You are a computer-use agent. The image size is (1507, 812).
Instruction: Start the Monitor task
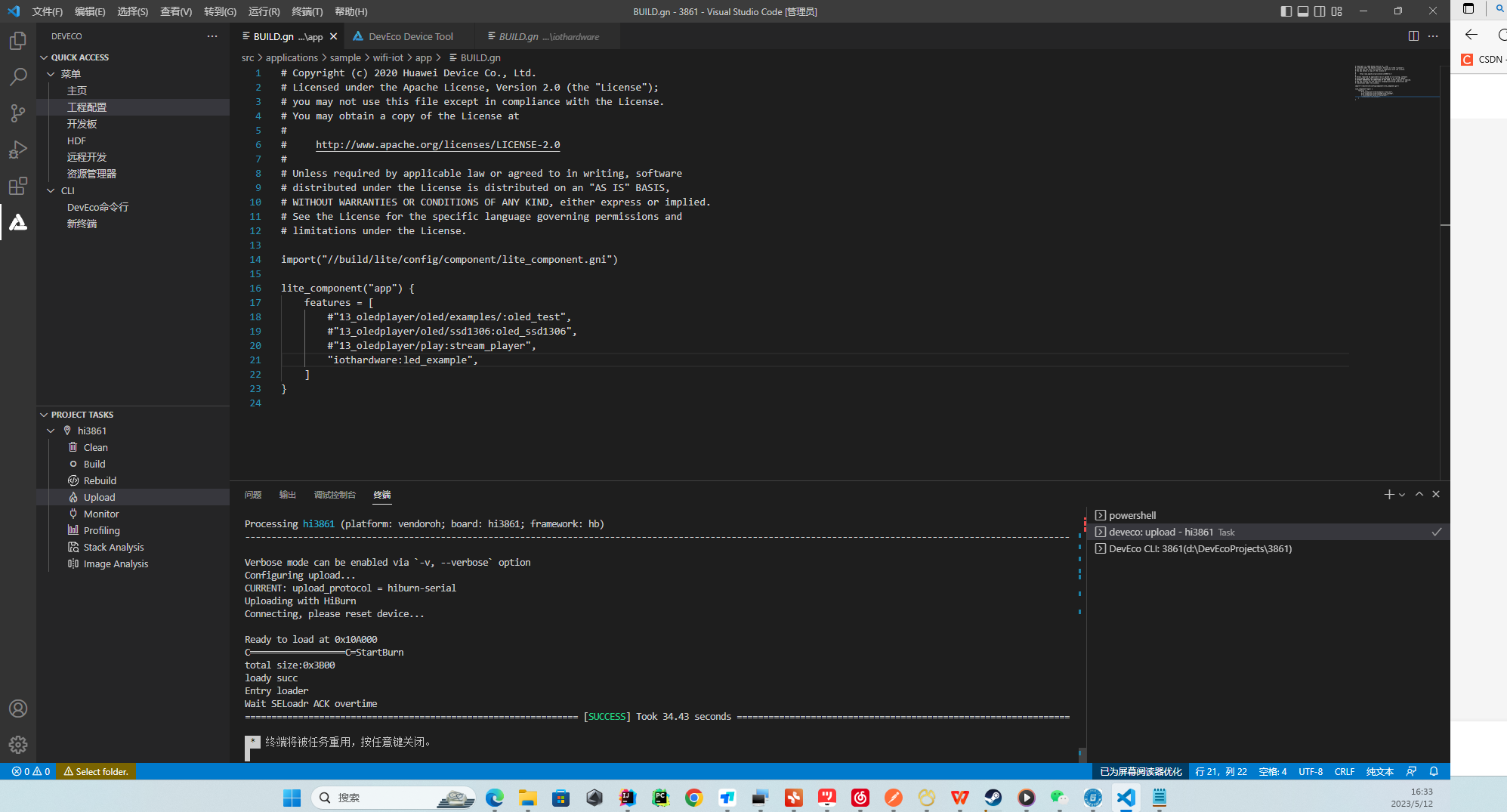pos(101,514)
